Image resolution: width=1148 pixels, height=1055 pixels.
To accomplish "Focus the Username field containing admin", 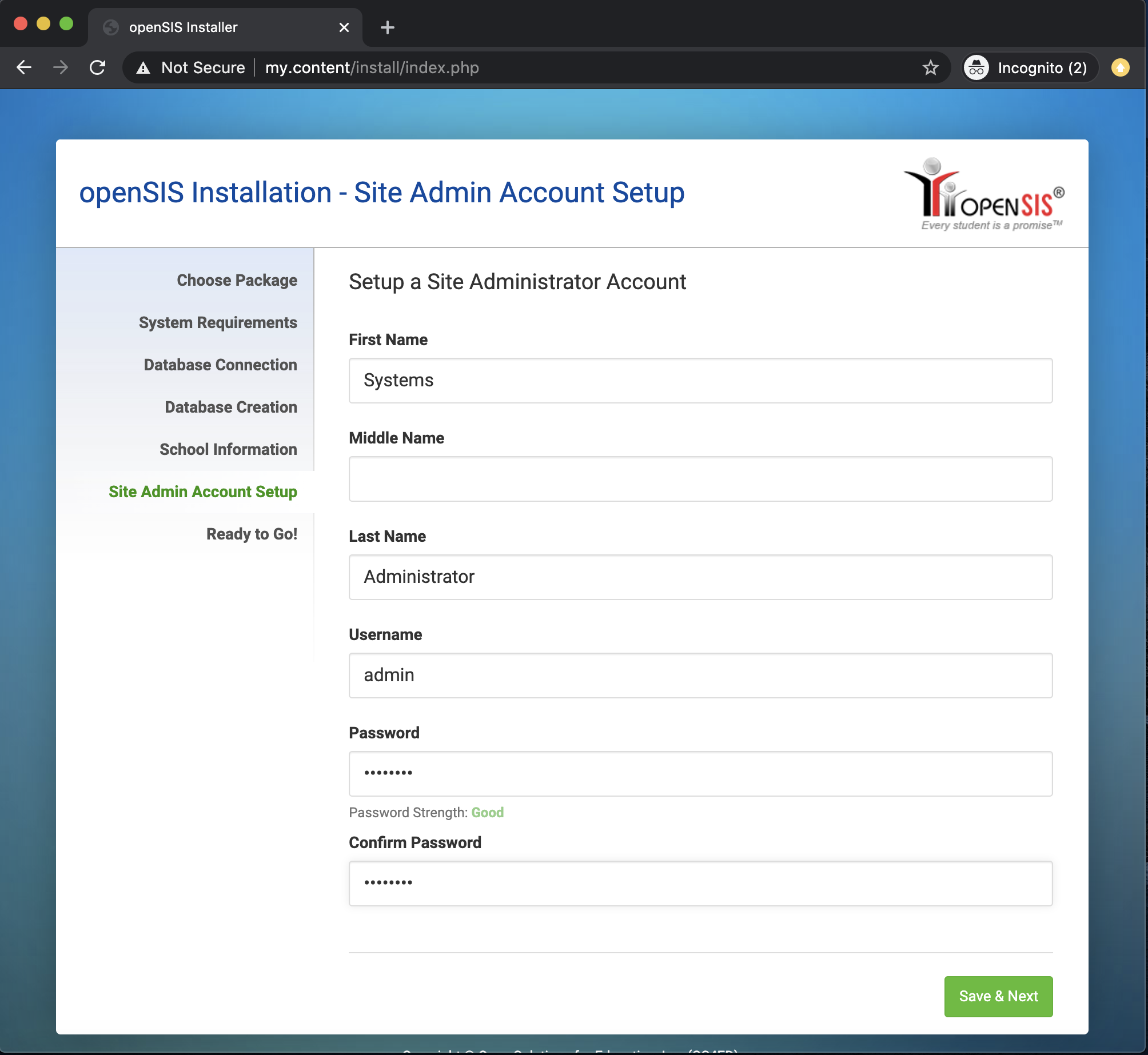I will (x=700, y=676).
